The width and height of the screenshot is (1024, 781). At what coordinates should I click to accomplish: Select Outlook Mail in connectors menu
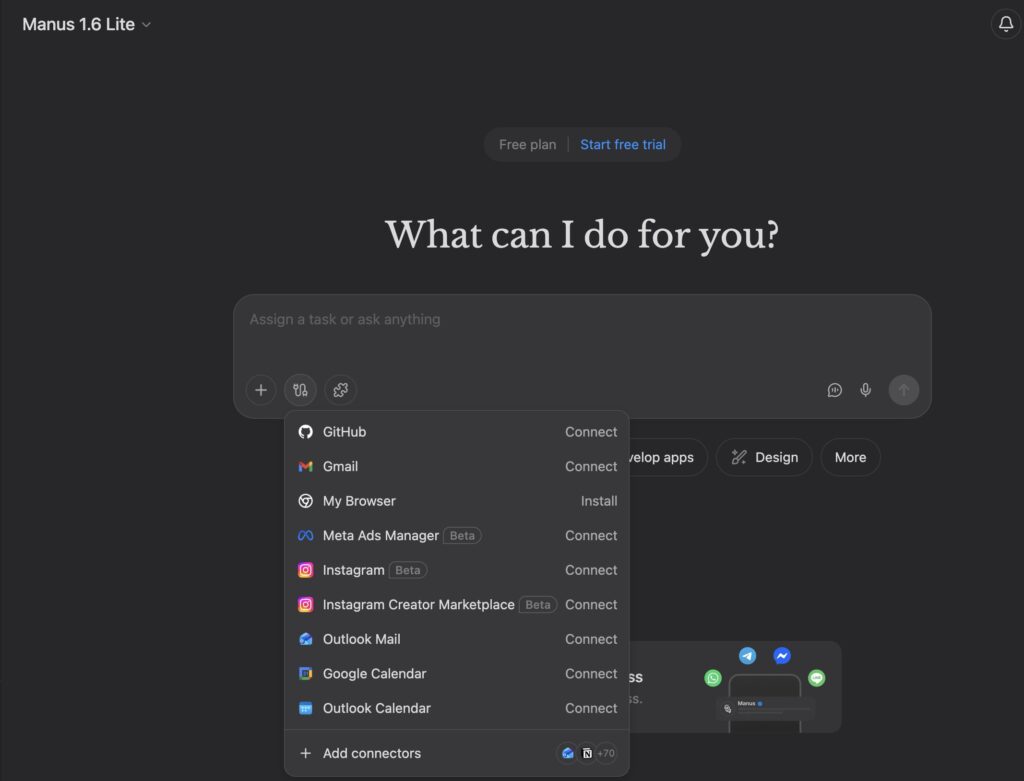[361, 639]
